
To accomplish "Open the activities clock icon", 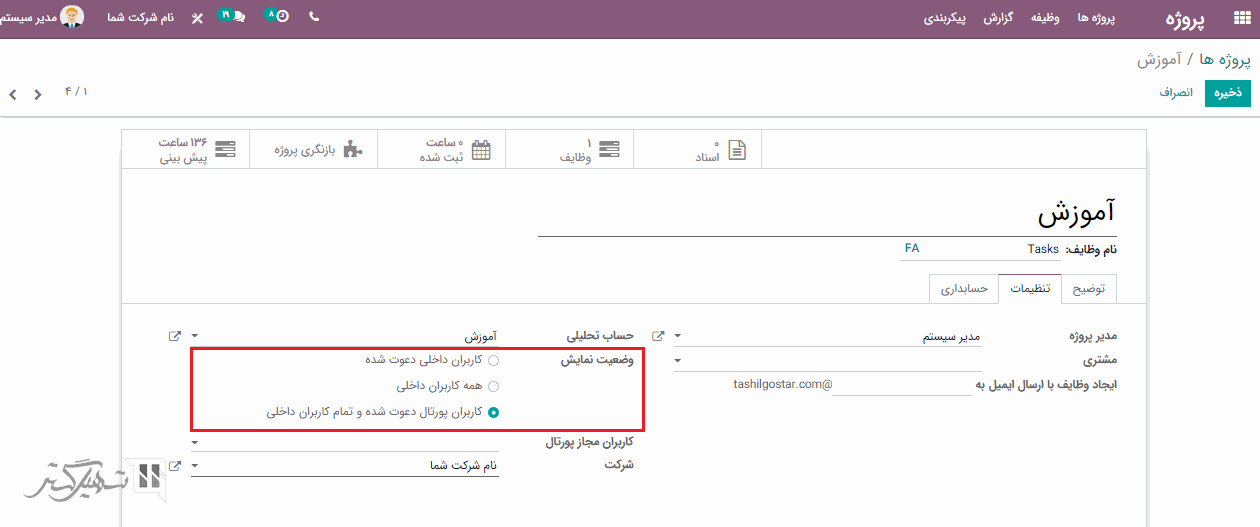I will pyautogui.click(x=282, y=17).
